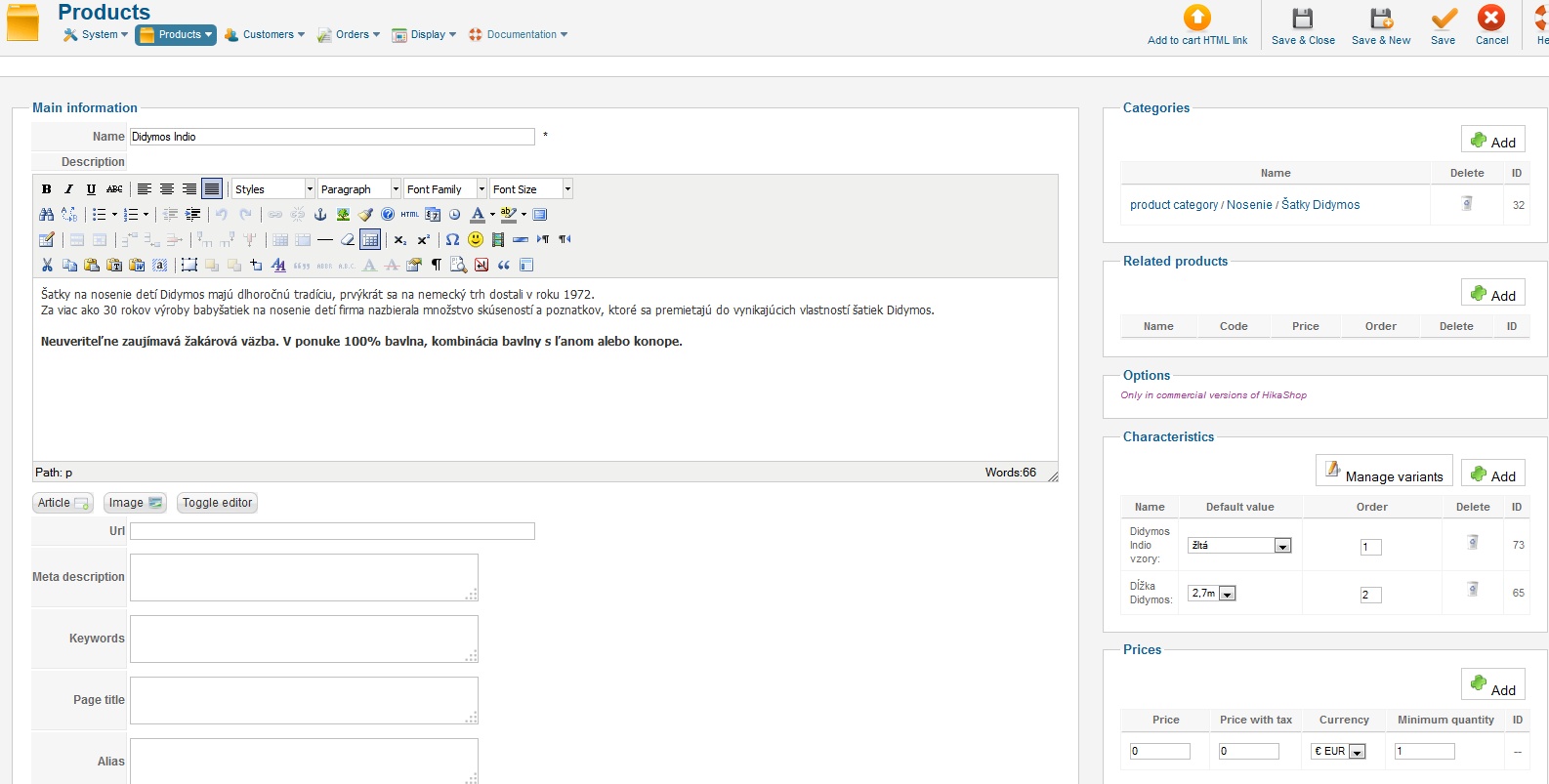Viewport: 1549px width, 784px height.
Task: Increase indent of the paragraph
Action: point(193,215)
